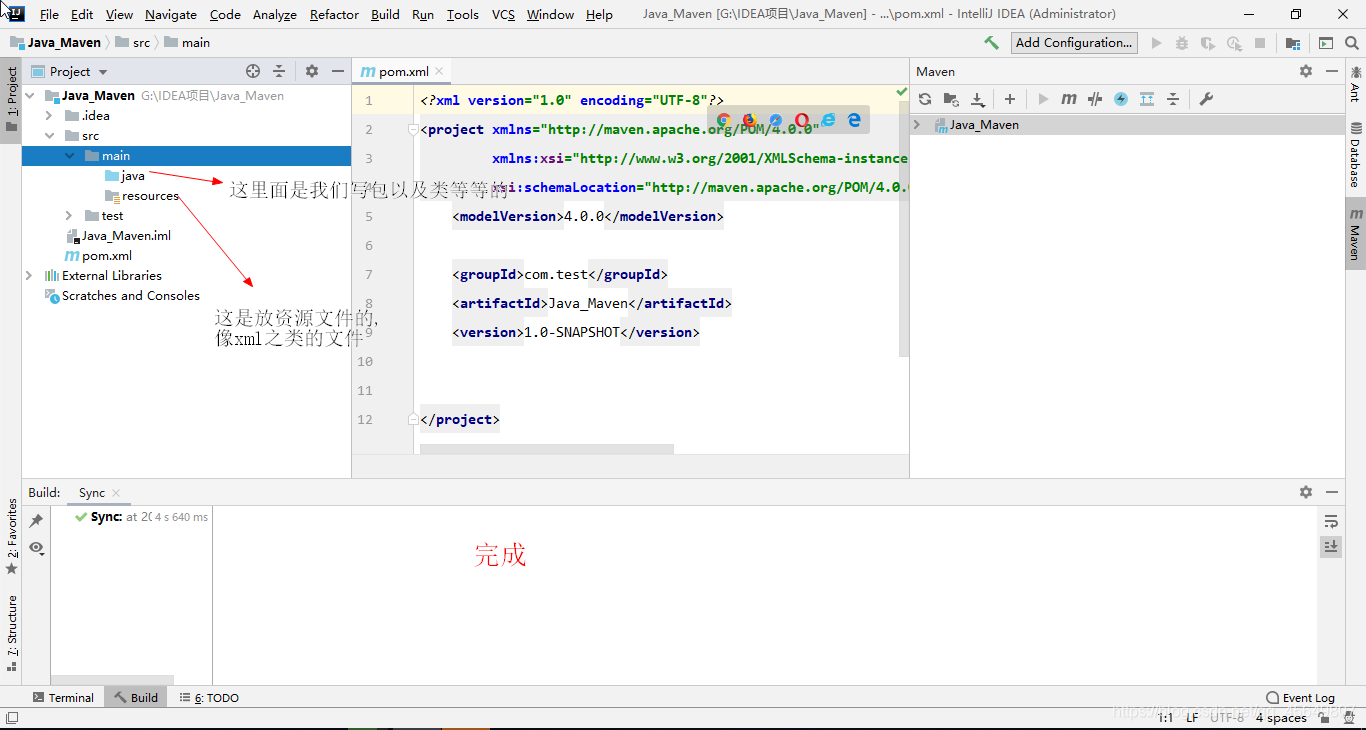Click the inspector hat icon in status bar
This screenshot has width=1366, height=730.
(x=1348, y=718)
